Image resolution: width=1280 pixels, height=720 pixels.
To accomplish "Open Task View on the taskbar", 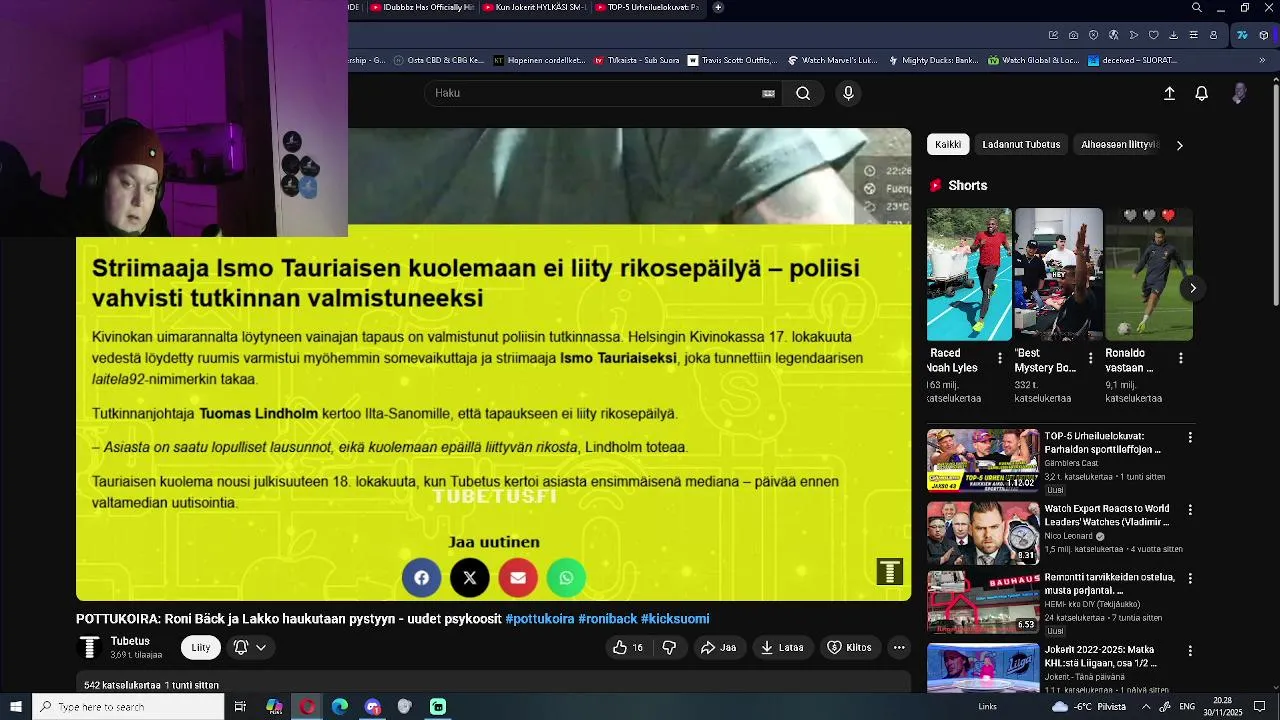I will (x=240, y=707).
